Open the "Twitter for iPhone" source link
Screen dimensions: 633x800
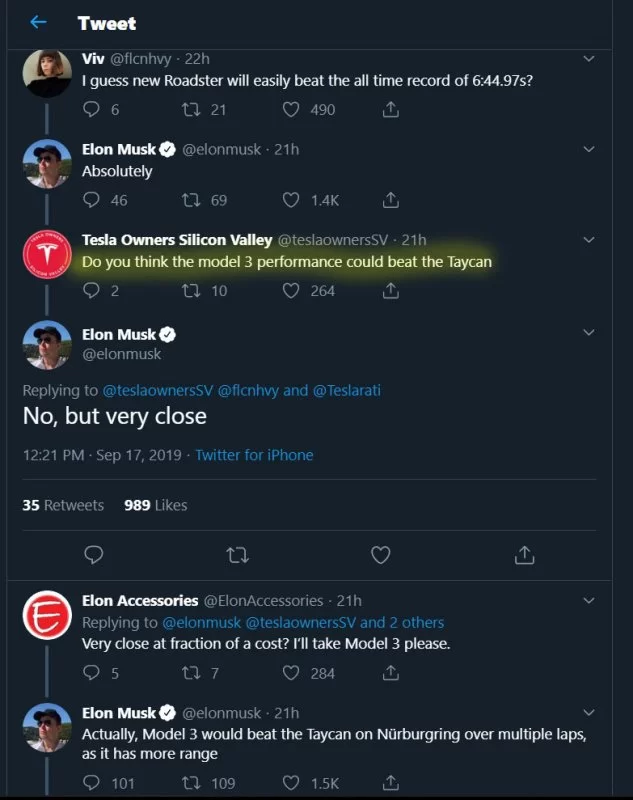pyautogui.click(x=254, y=455)
